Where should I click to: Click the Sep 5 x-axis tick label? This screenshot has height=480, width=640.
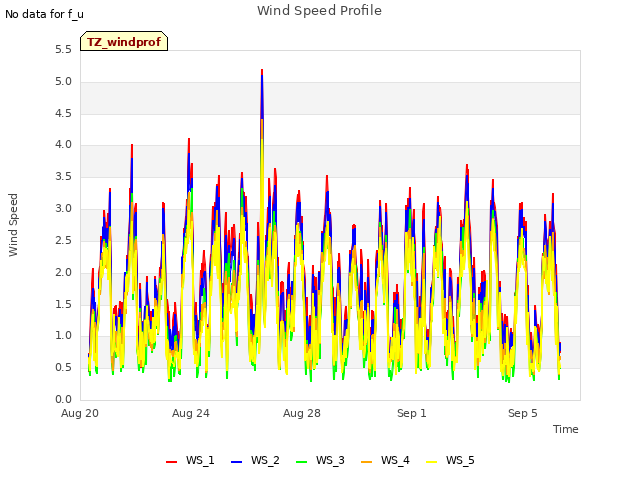(523, 413)
